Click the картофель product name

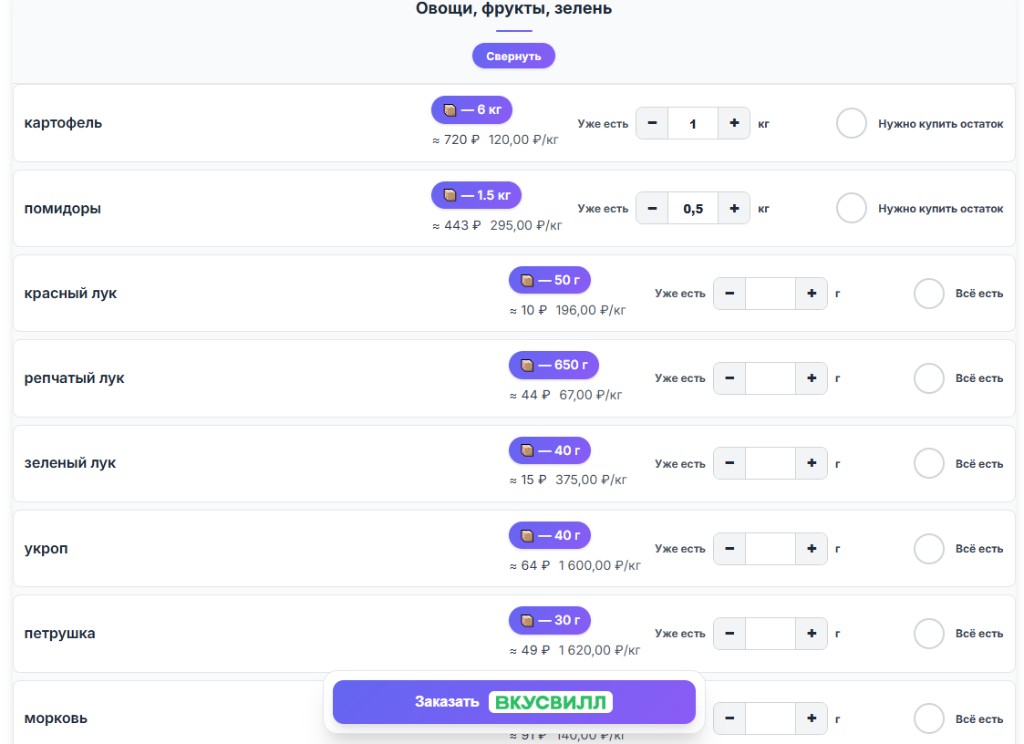(63, 123)
